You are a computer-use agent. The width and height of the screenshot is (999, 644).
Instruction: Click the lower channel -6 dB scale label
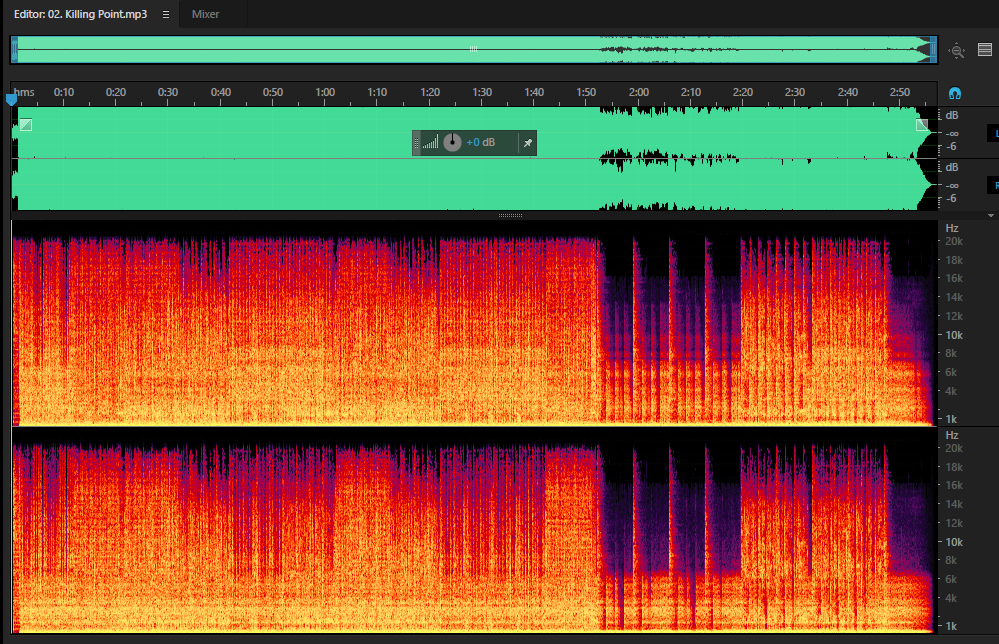click(951, 199)
